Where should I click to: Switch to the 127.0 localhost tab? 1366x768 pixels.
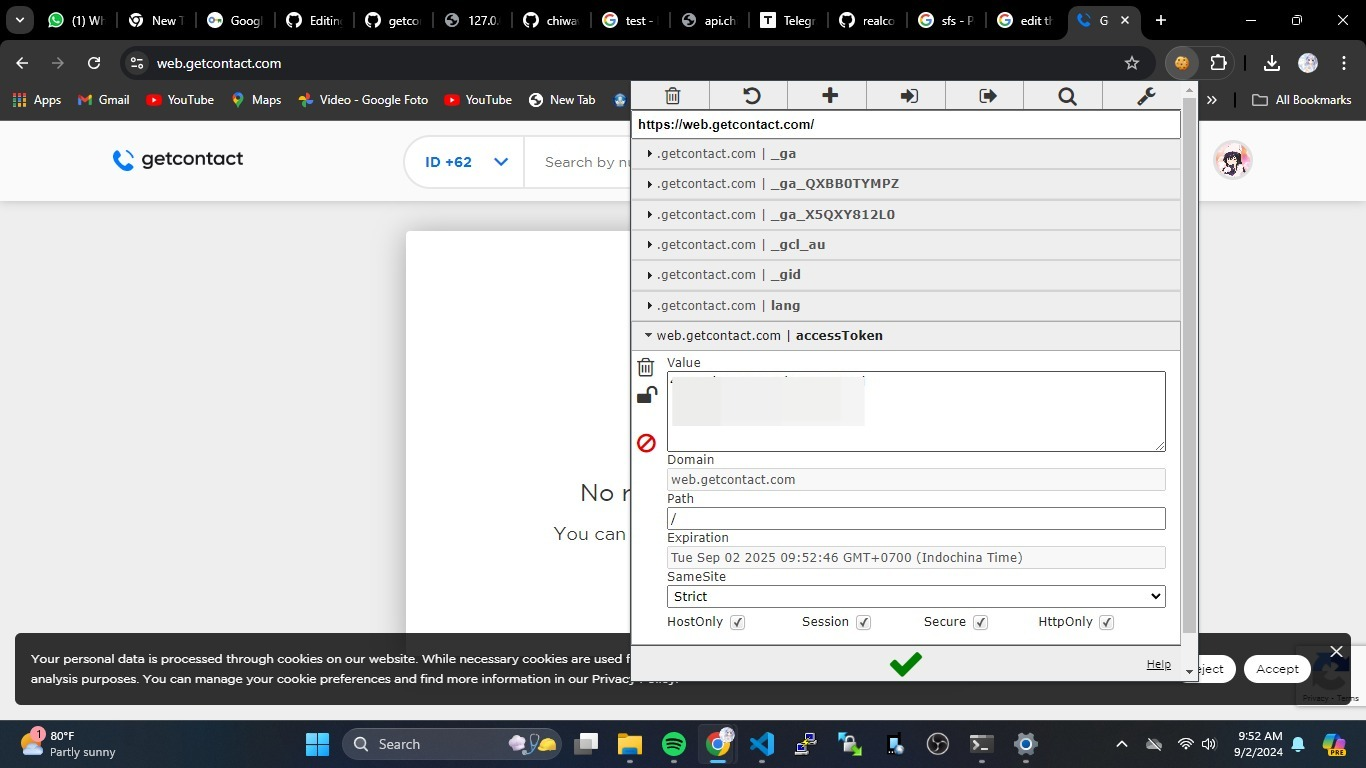click(x=470, y=20)
